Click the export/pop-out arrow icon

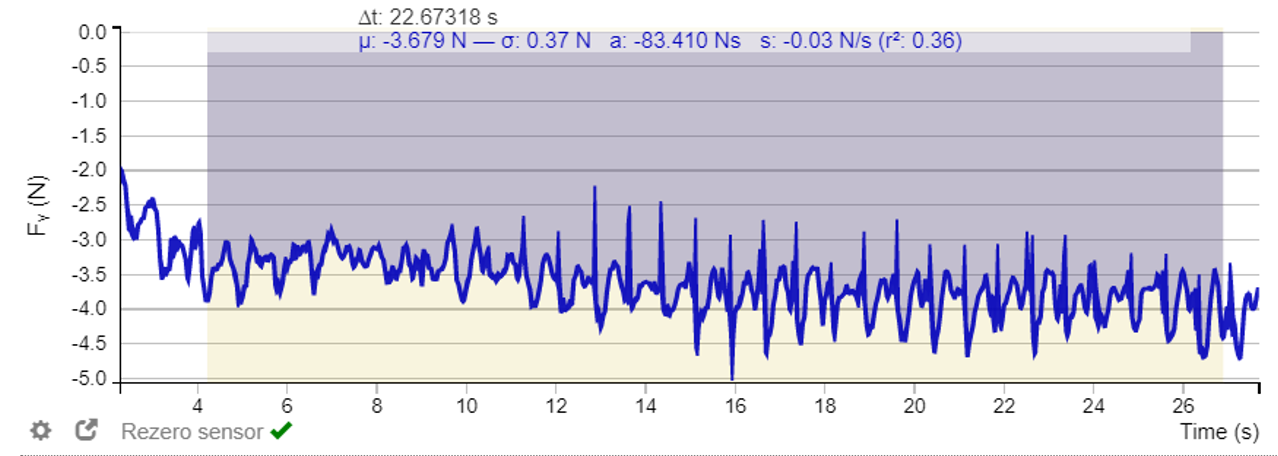87,430
